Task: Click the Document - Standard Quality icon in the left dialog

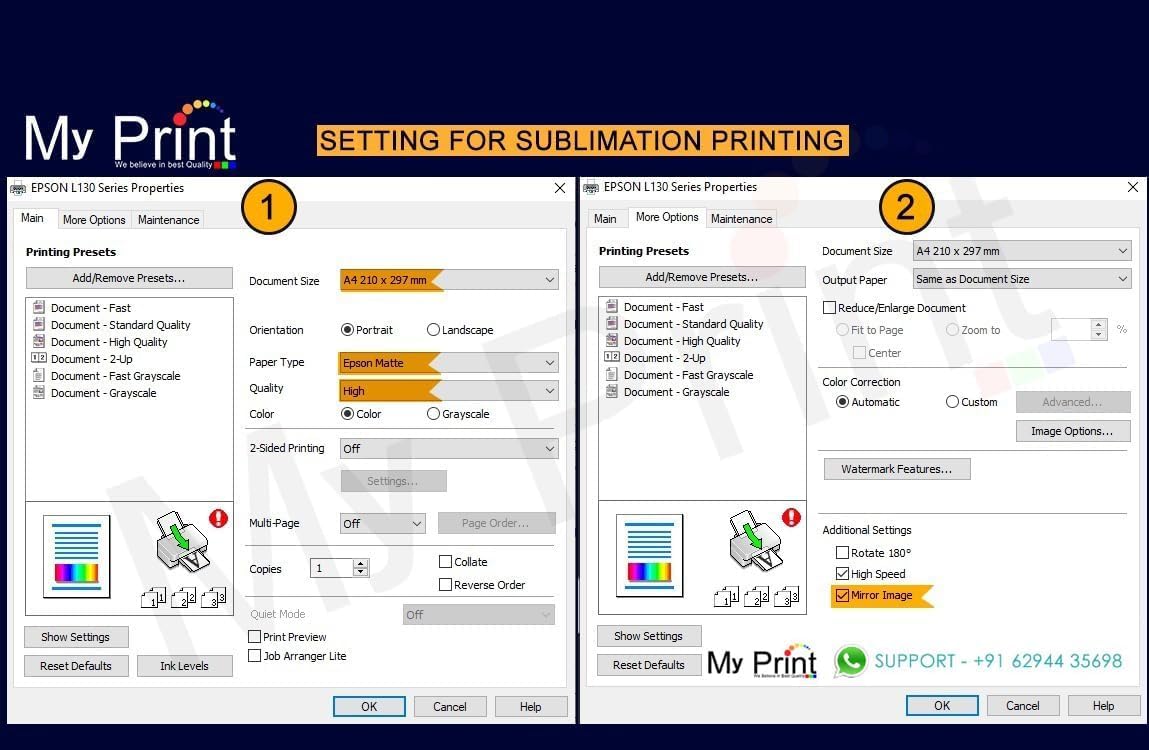Action: 39,324
